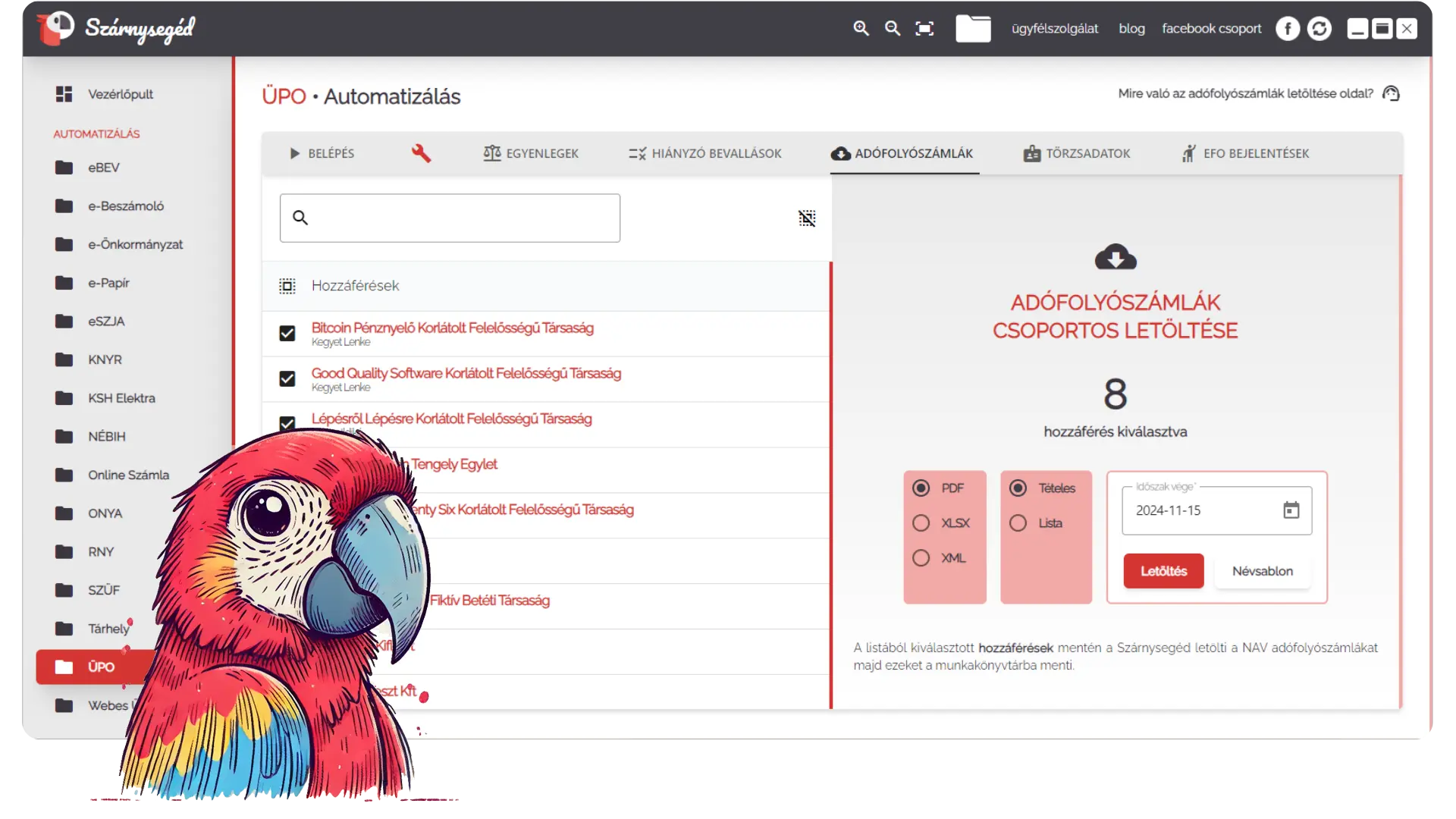Viewport: 1456px width, 819px height.
Task: Open the working folder icon in header
Action: (x=973, y=29)
